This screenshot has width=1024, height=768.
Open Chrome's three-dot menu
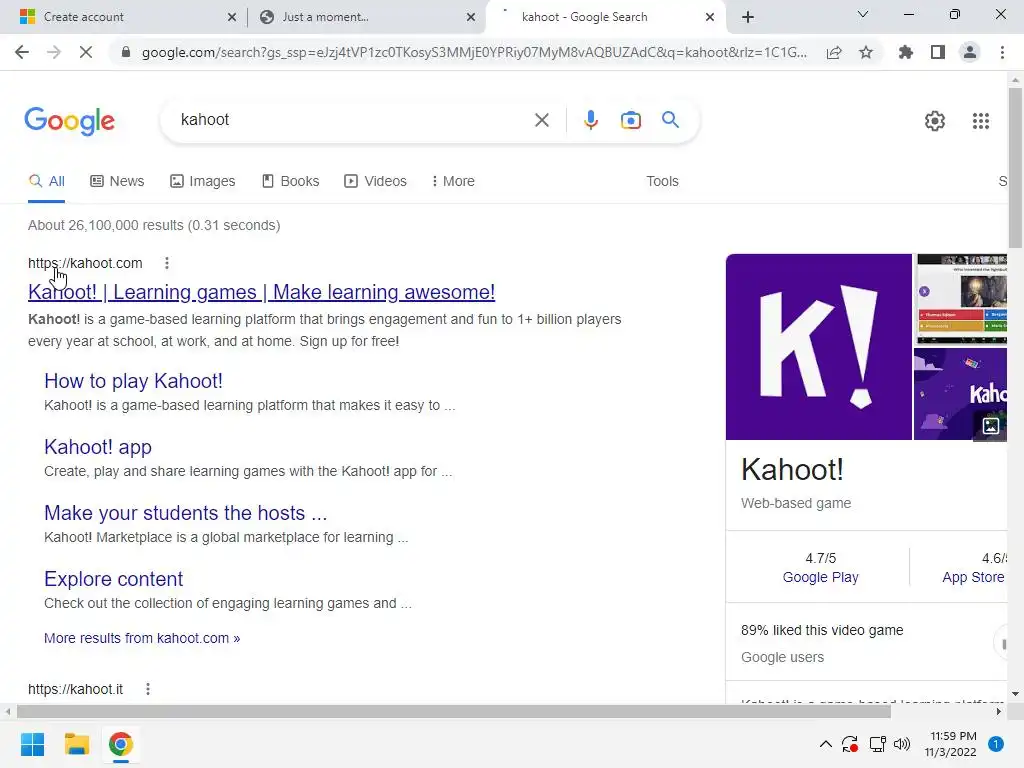click(x=1002, y=52)
